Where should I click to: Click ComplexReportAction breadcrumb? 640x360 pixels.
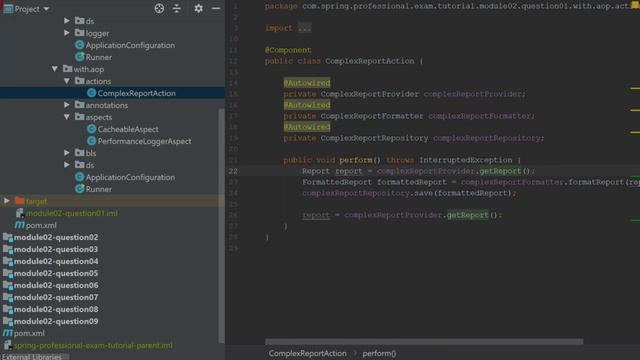307,353
